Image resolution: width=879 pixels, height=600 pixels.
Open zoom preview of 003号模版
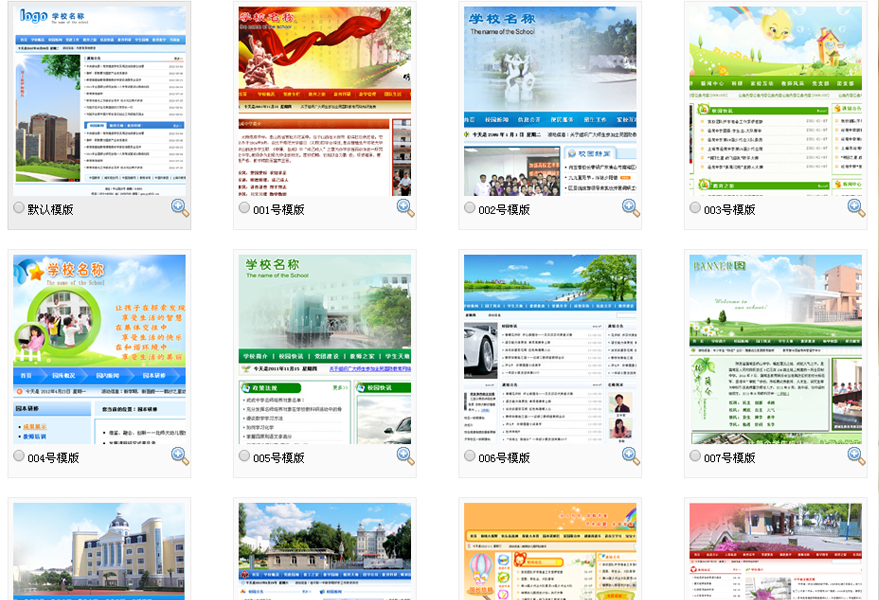[x=856, y=208]
